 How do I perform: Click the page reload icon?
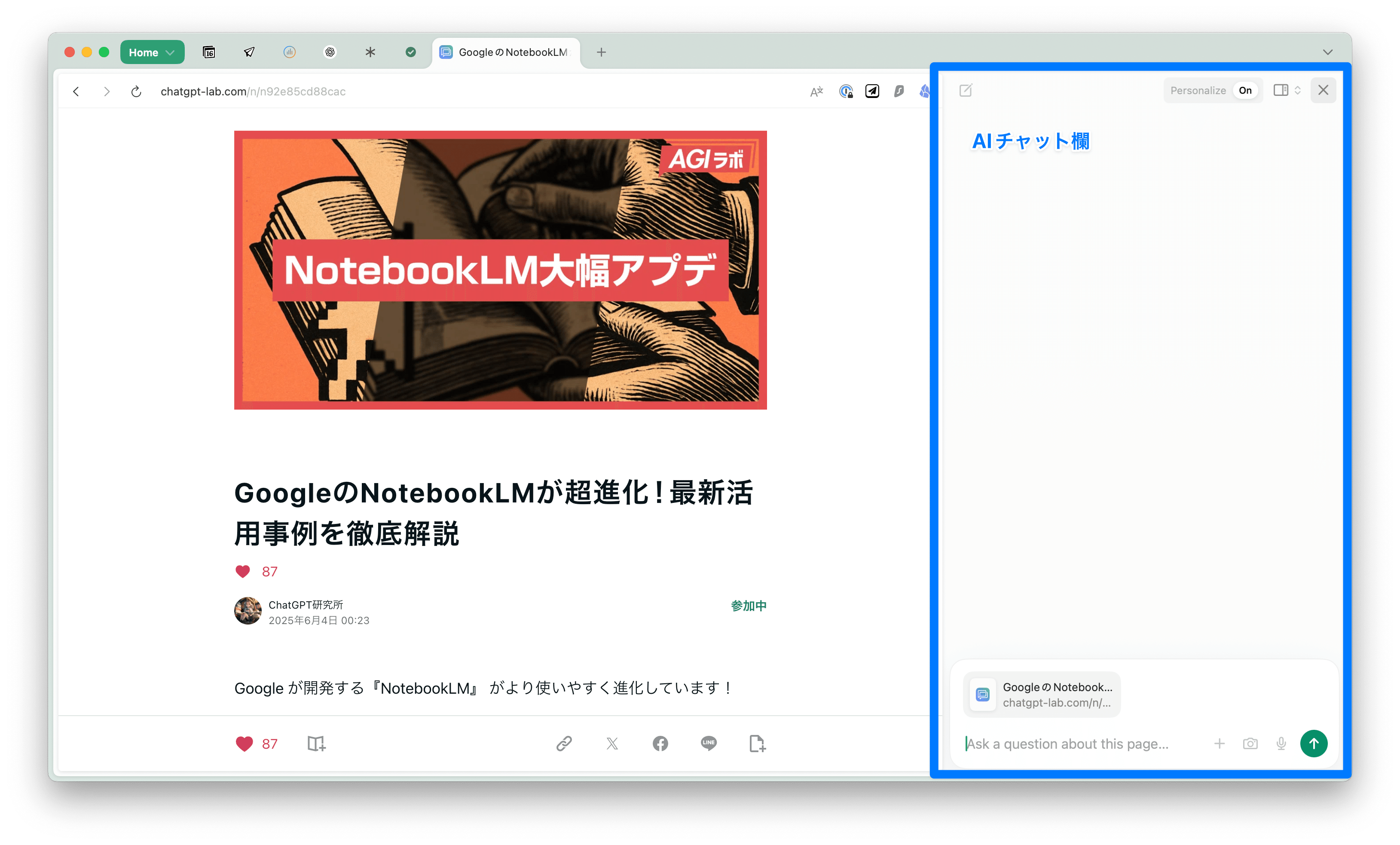click(136, 92)
